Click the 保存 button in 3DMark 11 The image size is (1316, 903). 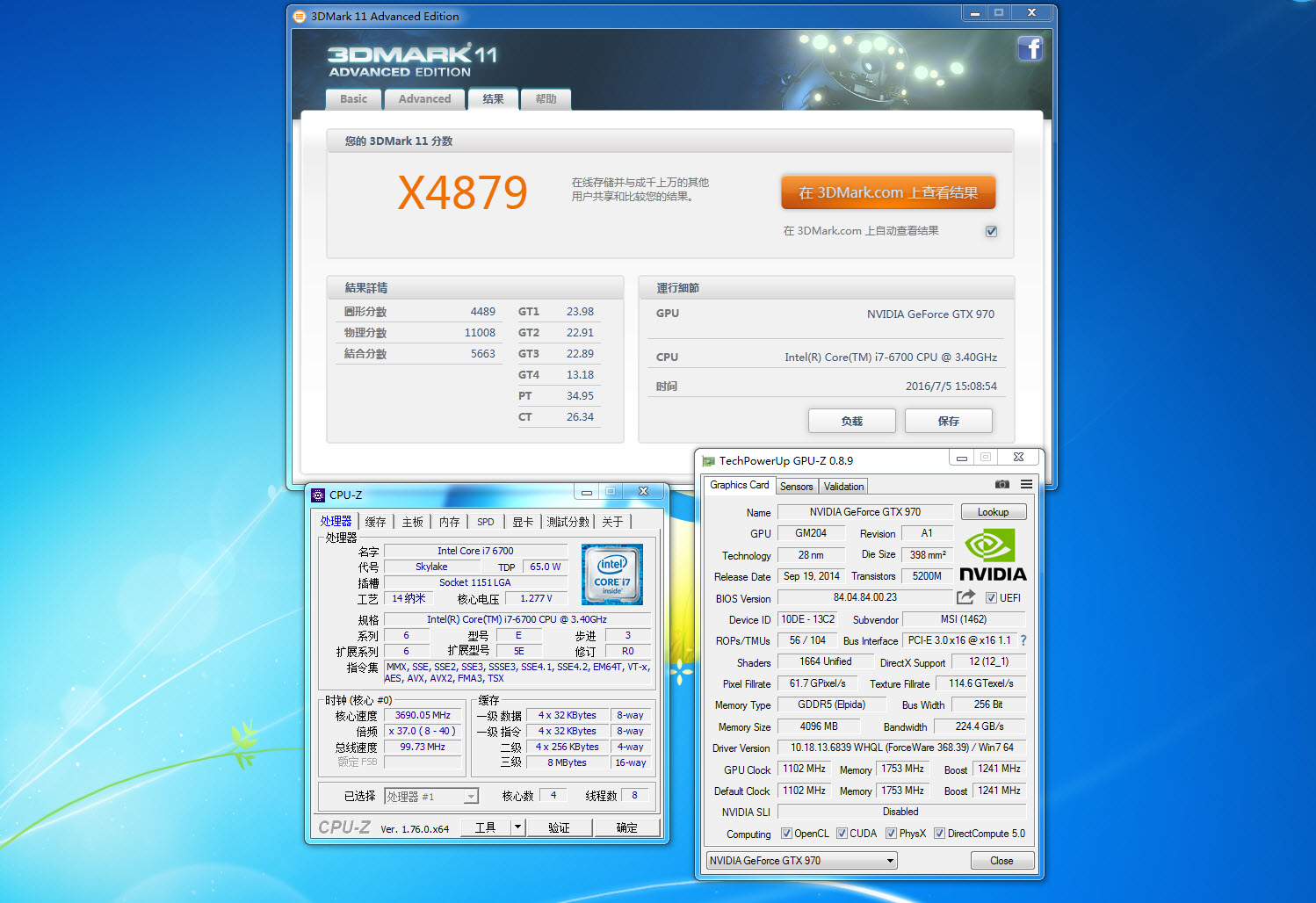[949, 421]
